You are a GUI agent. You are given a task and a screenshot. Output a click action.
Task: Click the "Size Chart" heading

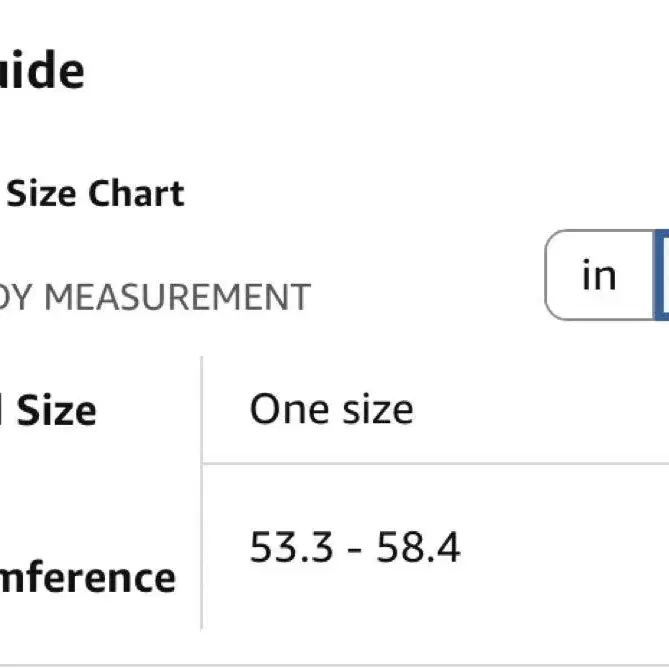coord(96,194)
